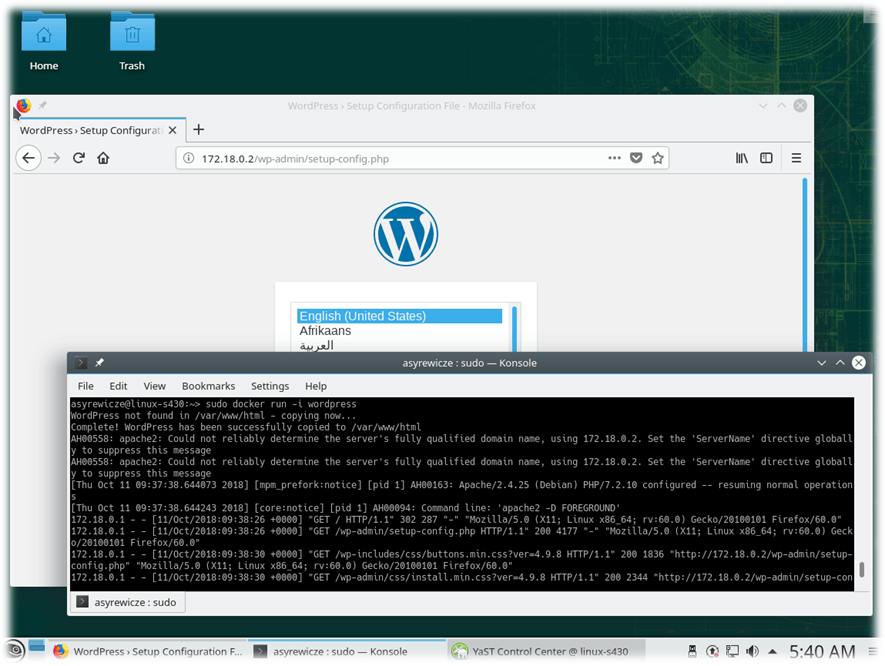Click the 5:40 AM clock
The height and width of the screenshot is (666, 885).
click(x=822, y=652)
